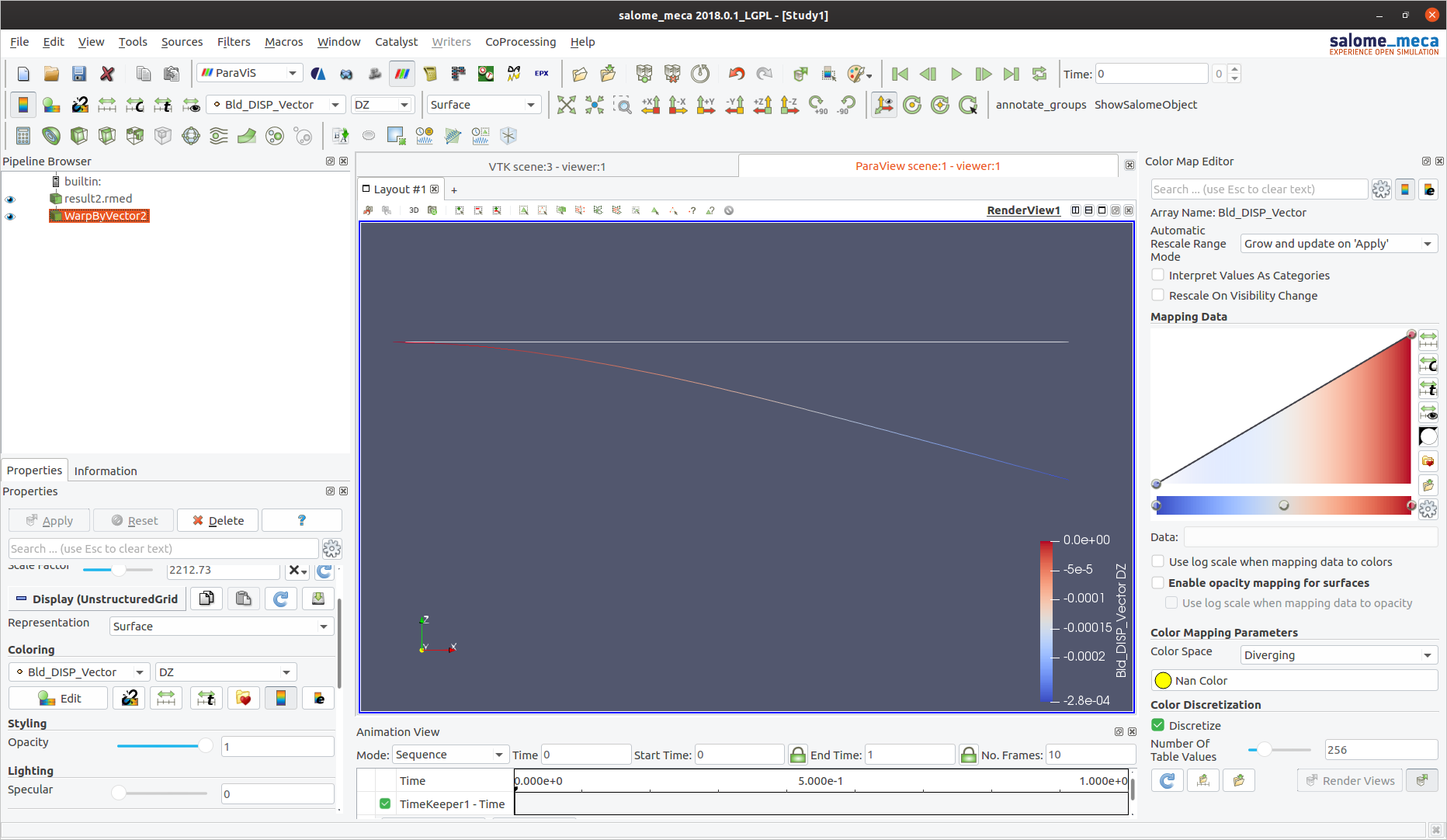1447x840 pixels.
Task: Switch to the Information tab
Action: click(106, 471)
